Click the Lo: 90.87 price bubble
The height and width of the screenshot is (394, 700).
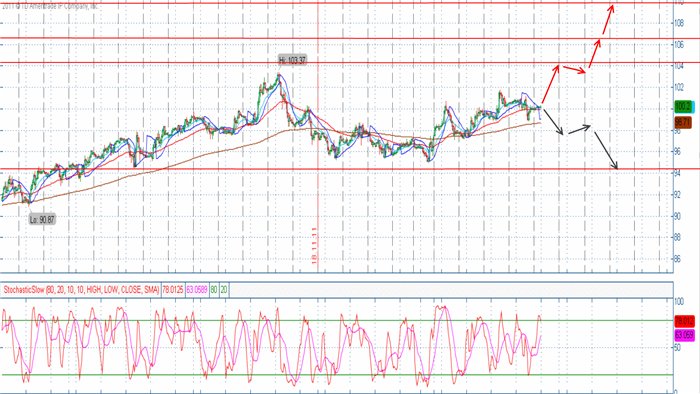pyautogui.click(x=42, y=220)
